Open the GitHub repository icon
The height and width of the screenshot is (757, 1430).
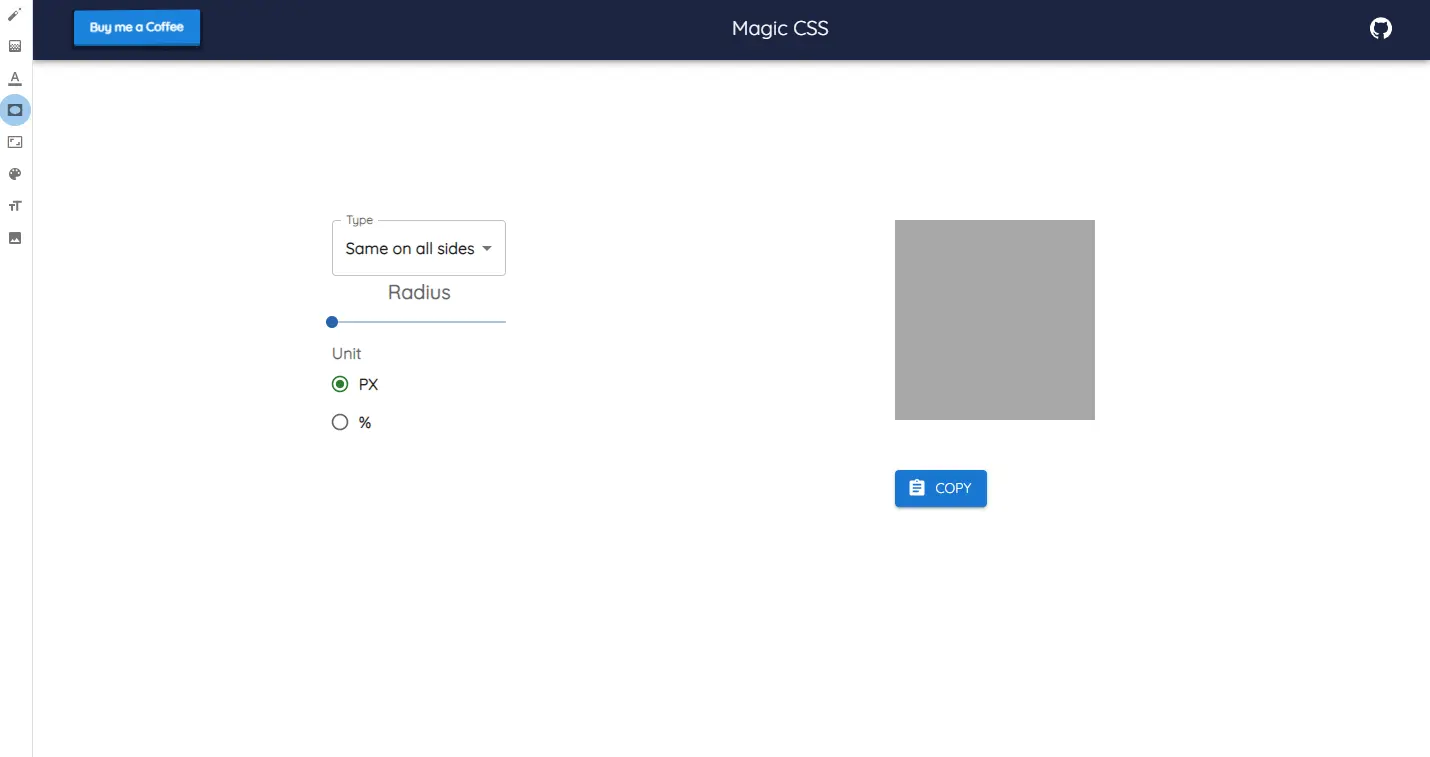tap(1380, 29)
